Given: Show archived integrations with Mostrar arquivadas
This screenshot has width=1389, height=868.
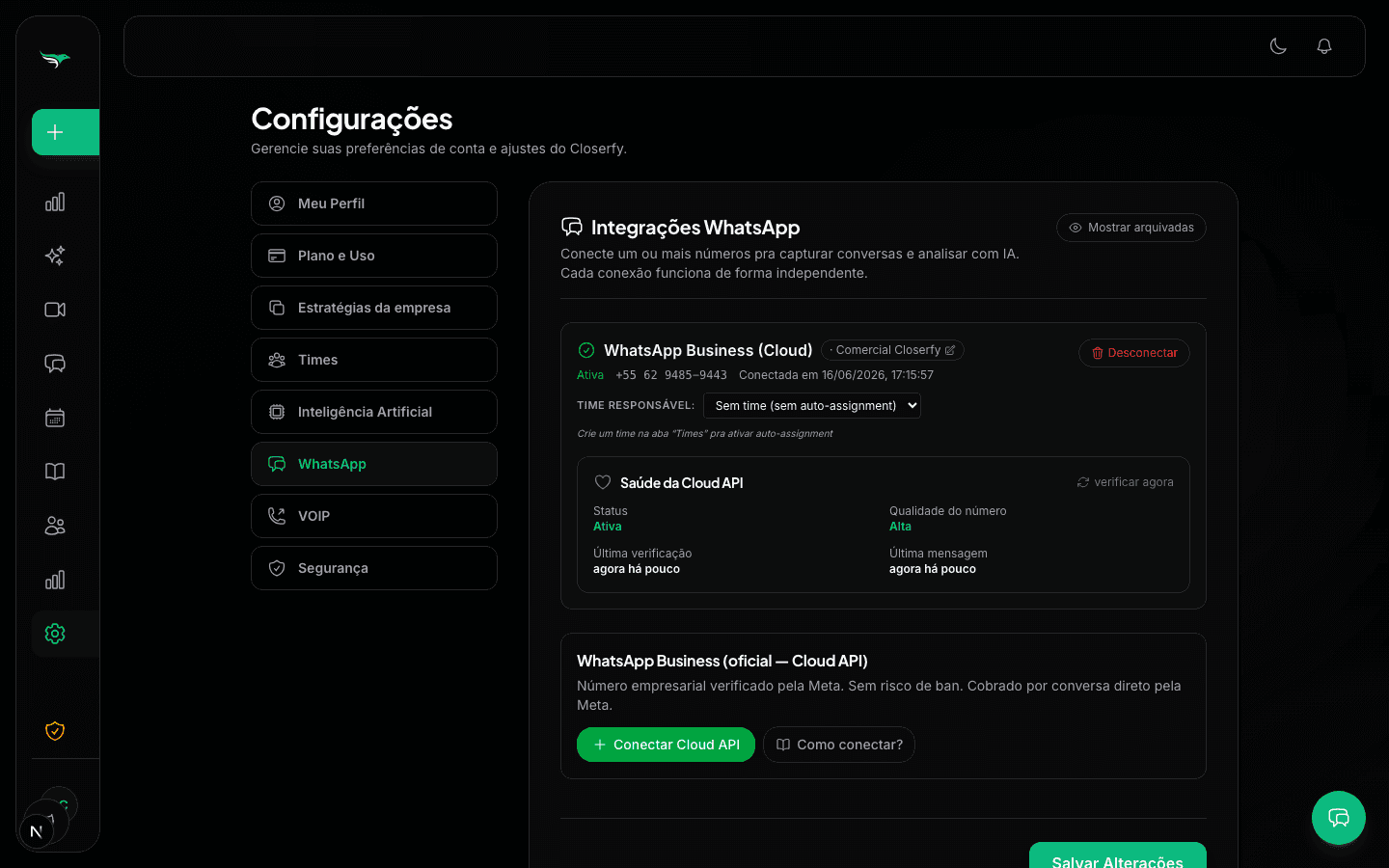Looking at the screenshot, I should [1131, 228].
